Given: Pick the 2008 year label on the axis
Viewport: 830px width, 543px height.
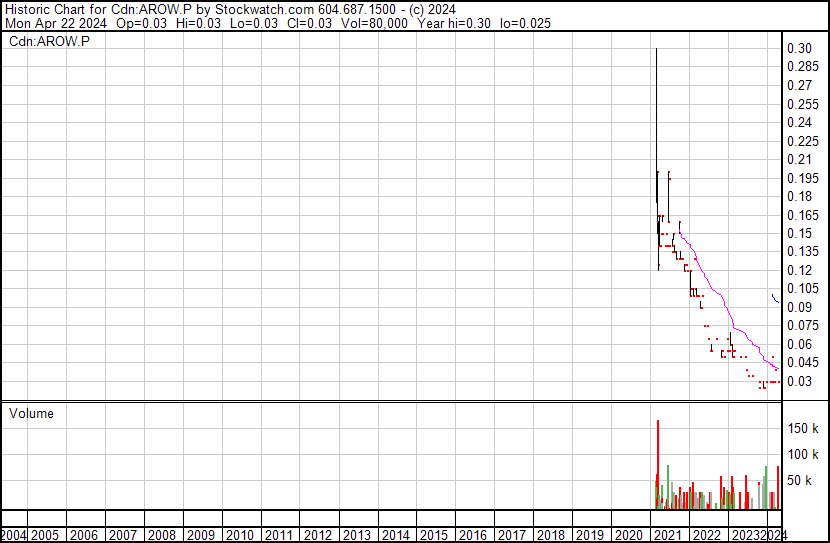Looking at the screenshot, I should click(164, 535).
